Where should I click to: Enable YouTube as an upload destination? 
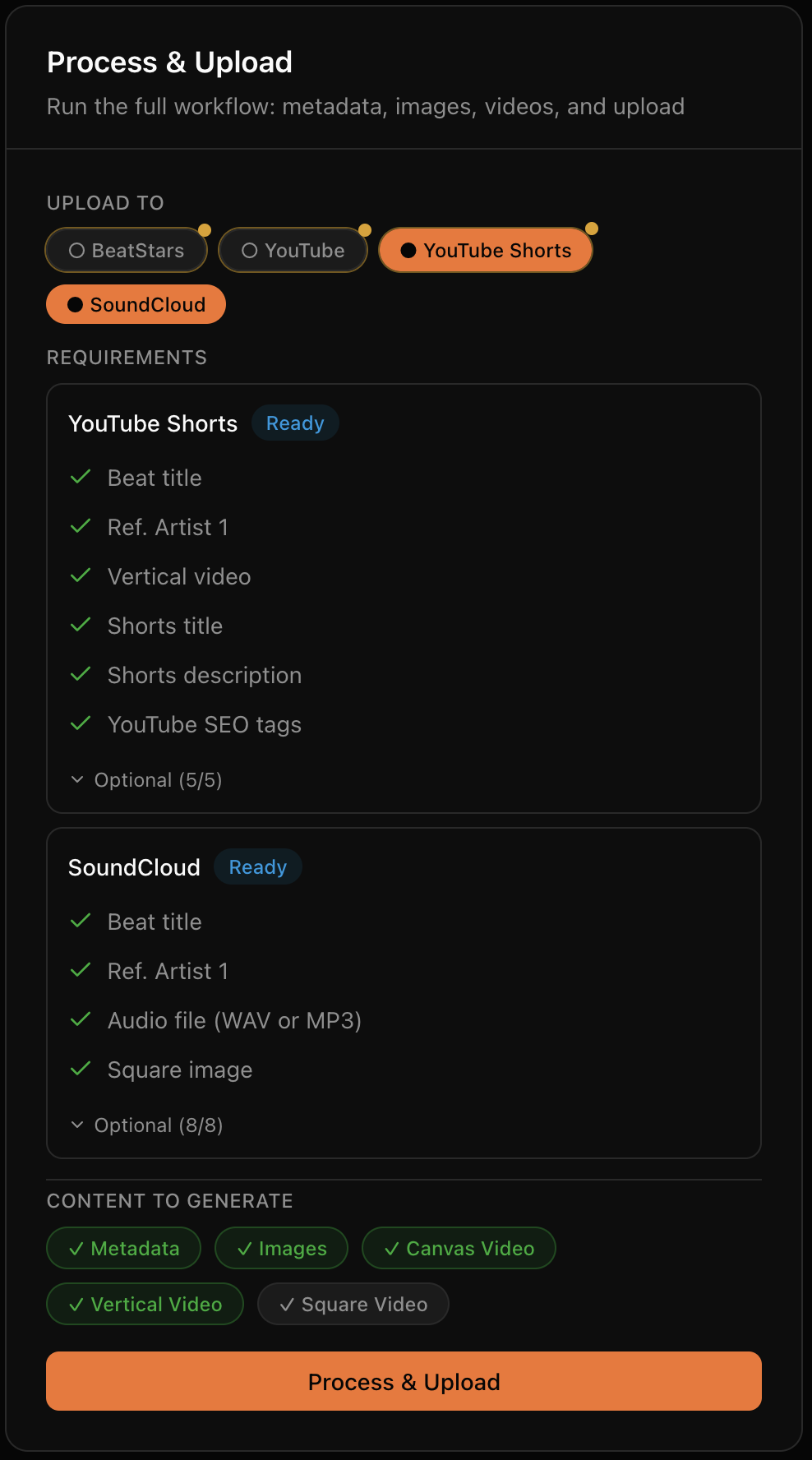(x=293, y=250)
